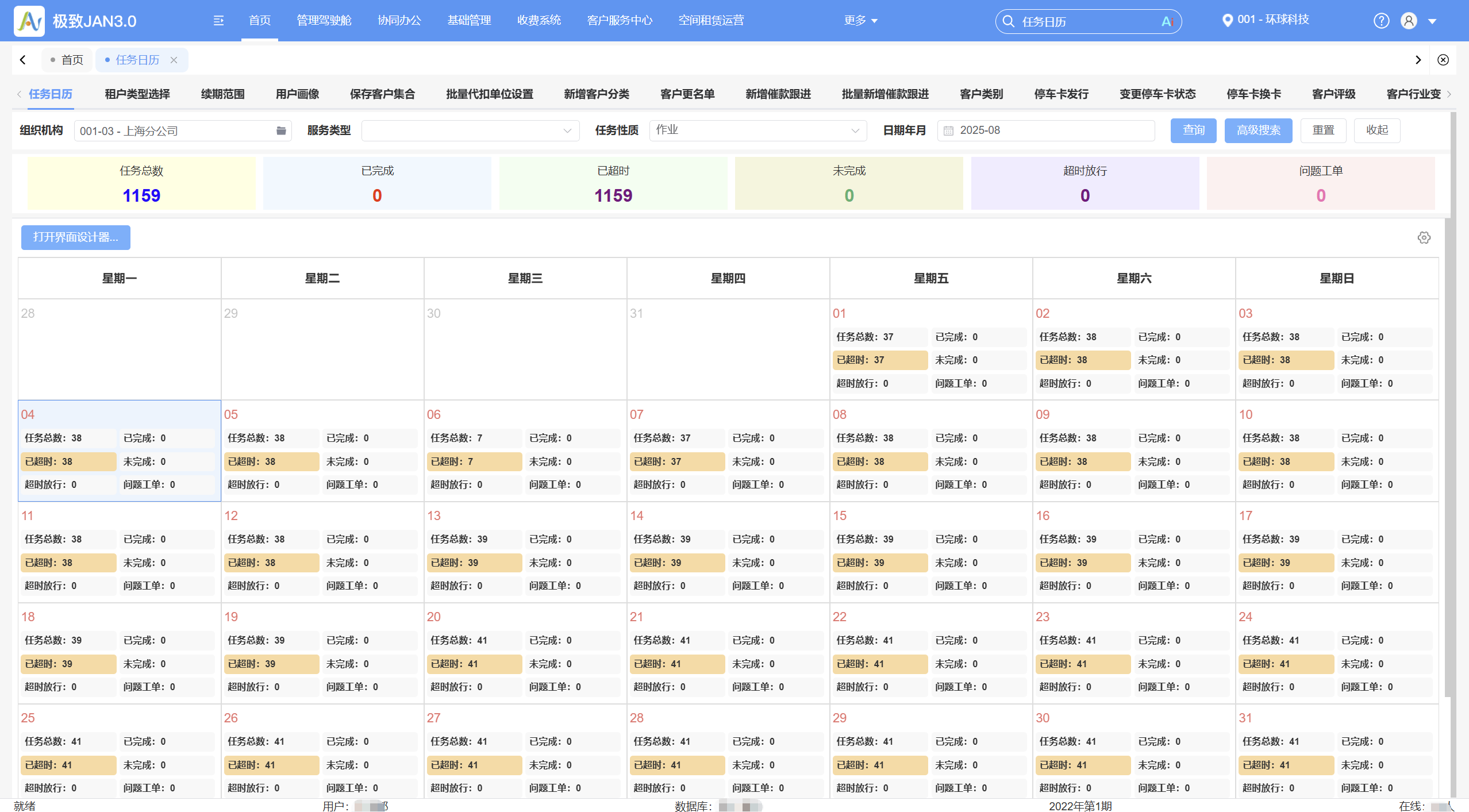The height and width of the screenshot is (812, 1469).
Task: Click the search magnifier icon
Action: (1008, 21)
